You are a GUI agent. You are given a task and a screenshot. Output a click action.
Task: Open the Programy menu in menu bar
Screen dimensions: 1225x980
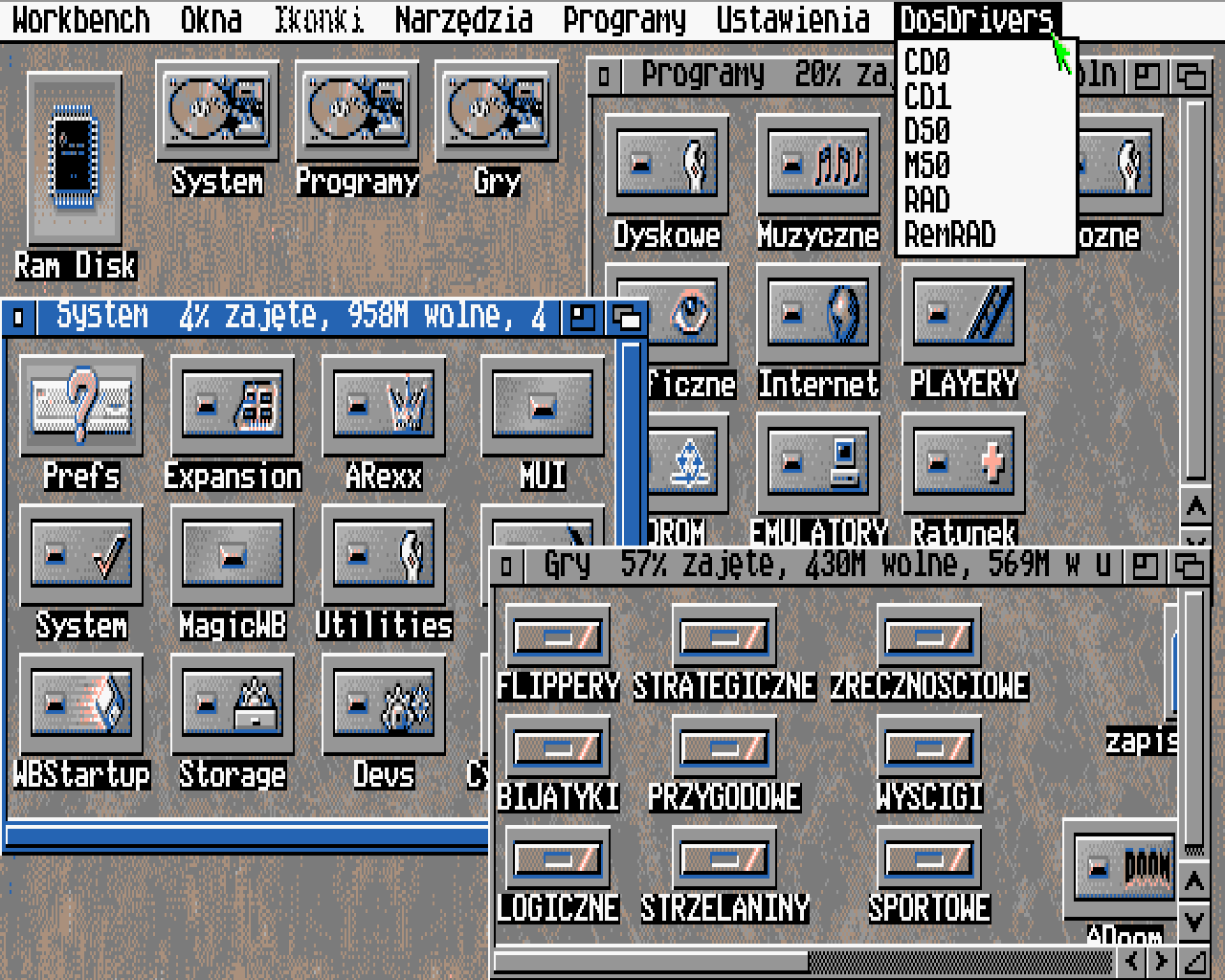(x=624, y=19)
